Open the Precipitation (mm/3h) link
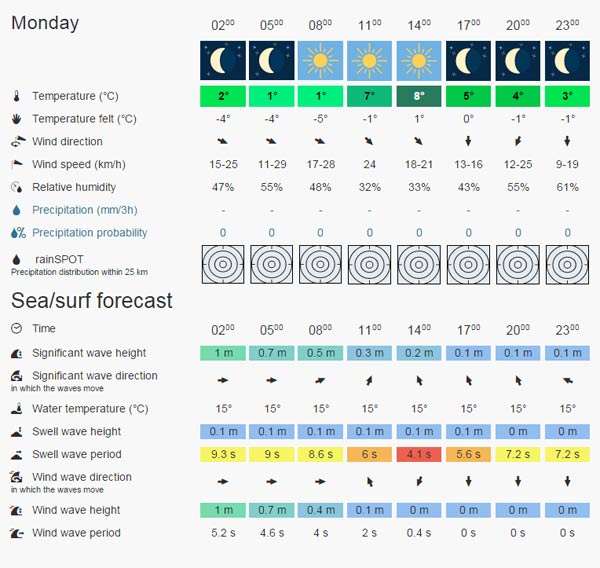600x568 pixels. coord(85,210)
